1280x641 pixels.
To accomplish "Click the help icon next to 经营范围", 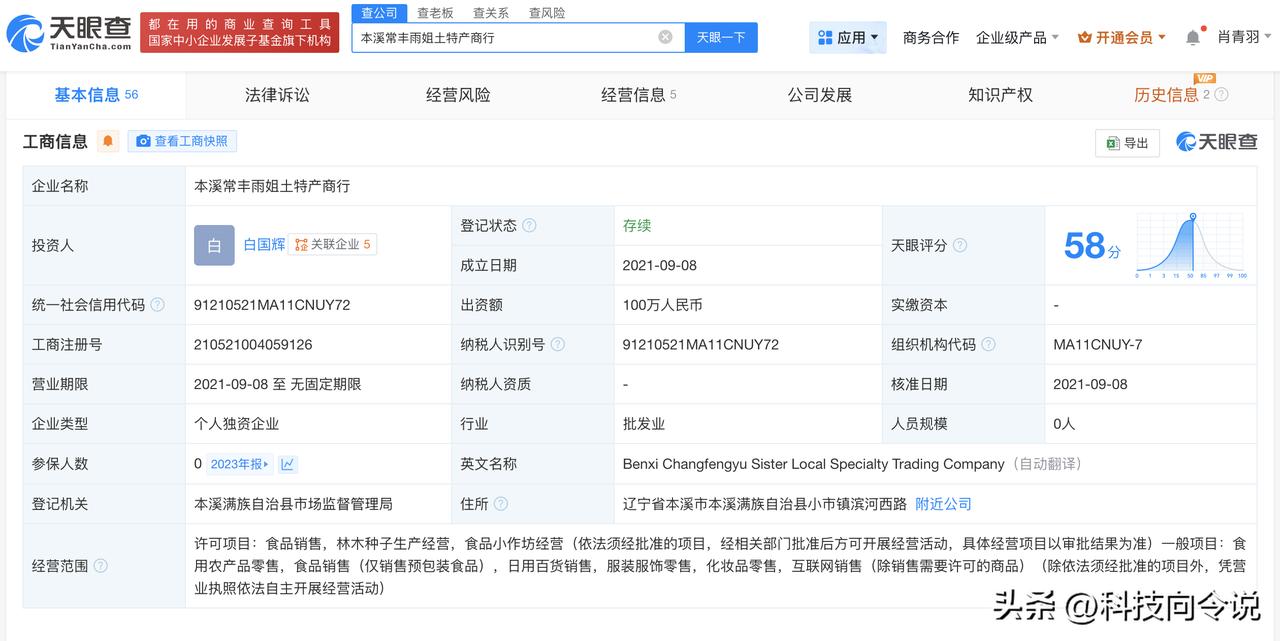I will (x=100, y=566).
